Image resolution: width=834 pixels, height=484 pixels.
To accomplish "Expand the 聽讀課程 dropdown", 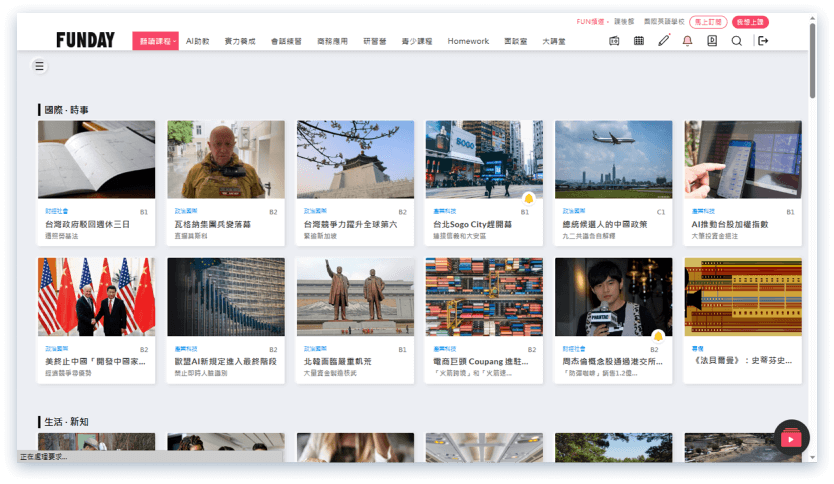I will [x=155, y=41].
